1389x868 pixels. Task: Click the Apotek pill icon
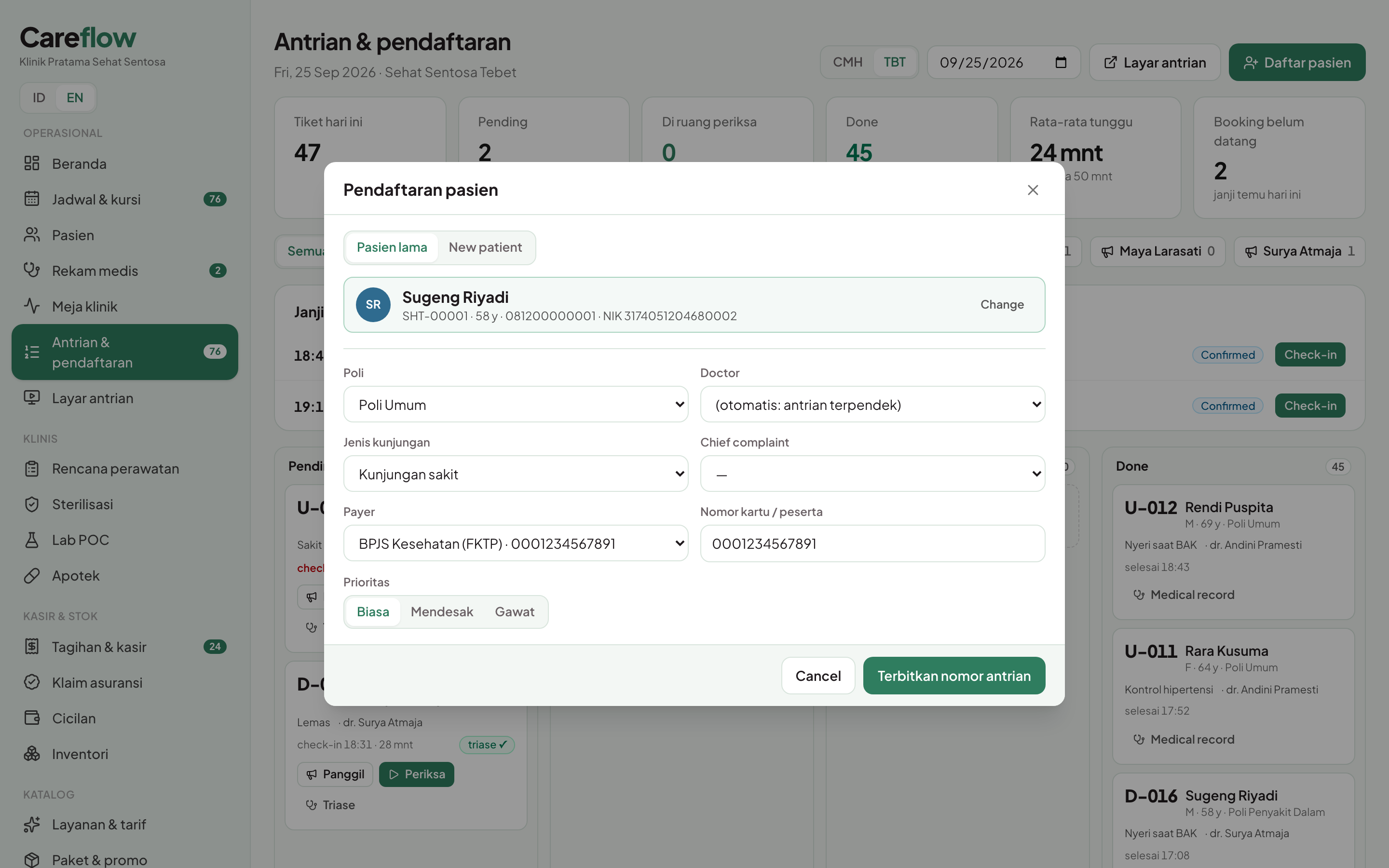(x=31, y=575)
